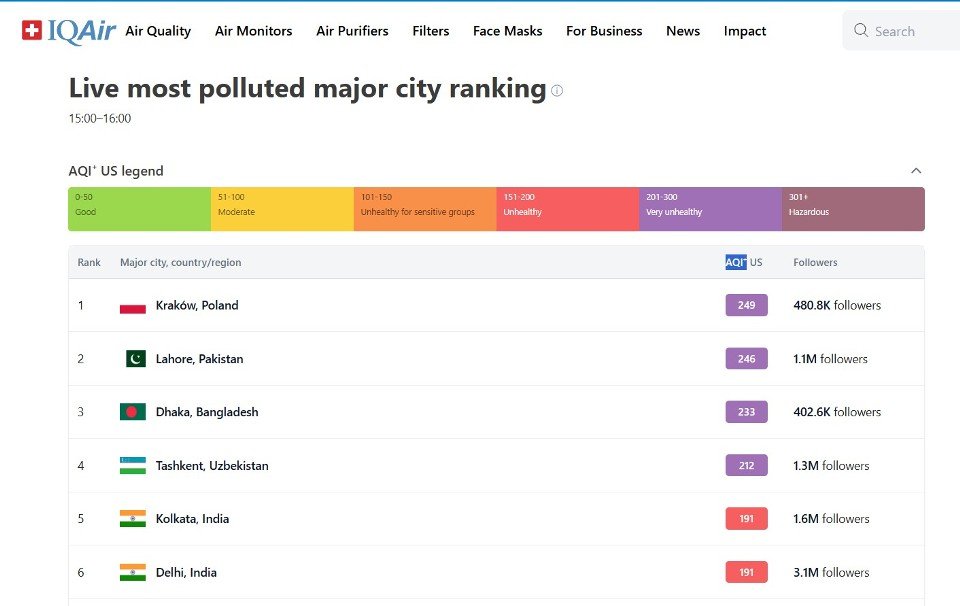Go to the Face Masks page
The width and height of the screenshot is (960, 606).
[507, 31]
